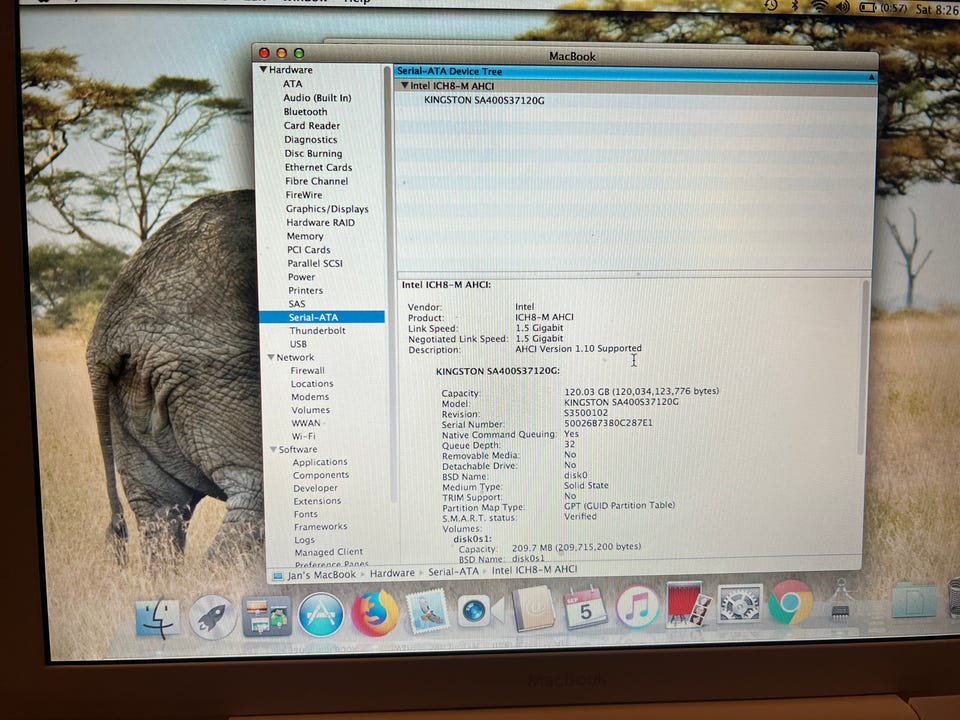Click the volume icon in menu bar
This screenshot has width=960, height=720.
843,7
